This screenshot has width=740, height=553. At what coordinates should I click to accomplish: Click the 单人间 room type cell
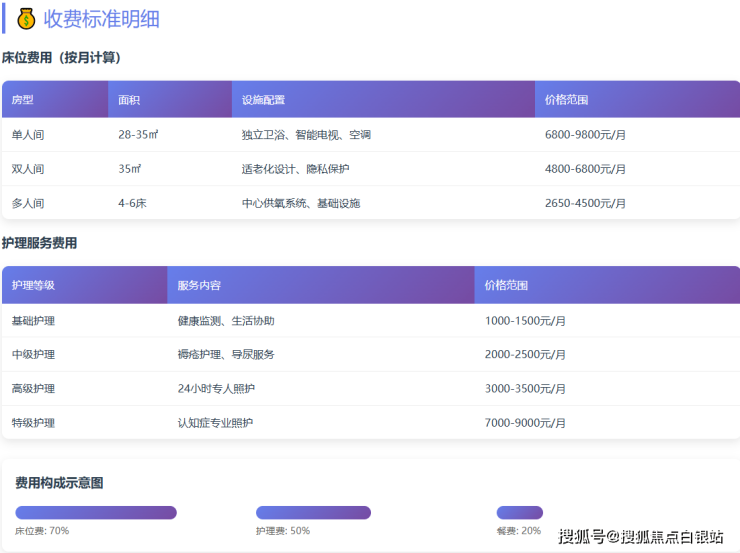[x=28, y=135]
